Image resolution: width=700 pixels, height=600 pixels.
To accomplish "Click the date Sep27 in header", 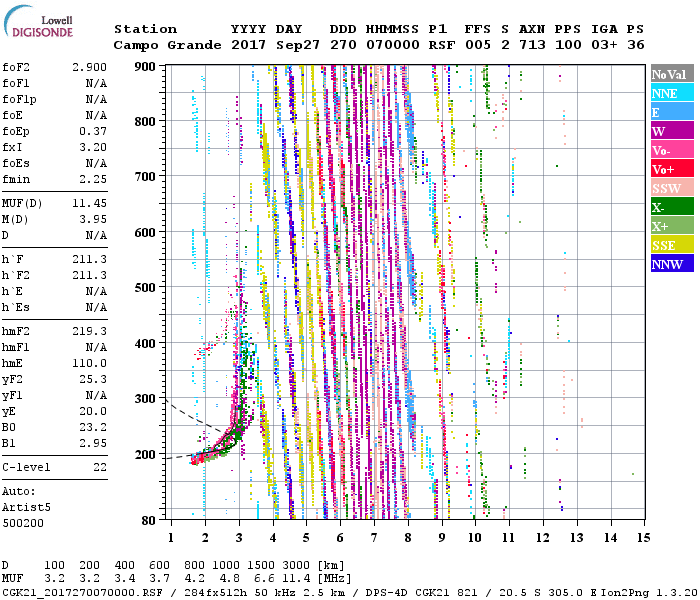I will [x=298, y=45].
